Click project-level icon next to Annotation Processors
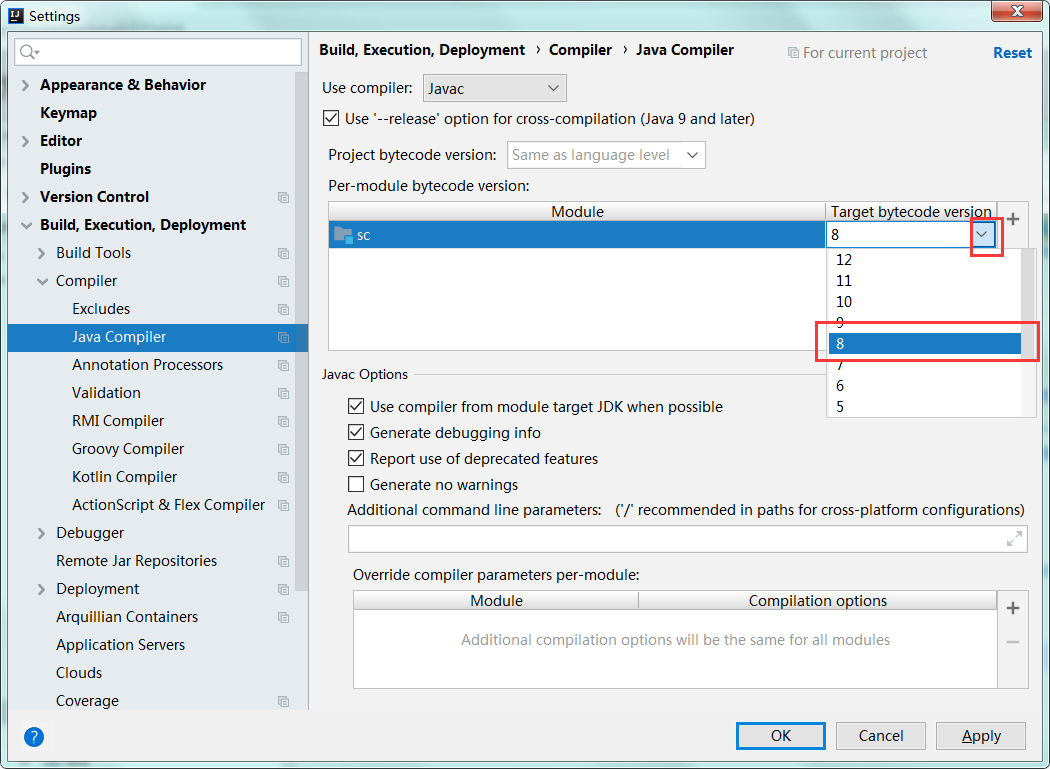Screen dimensions: 1050x769 pyautogui.click(x=283, y=366)
